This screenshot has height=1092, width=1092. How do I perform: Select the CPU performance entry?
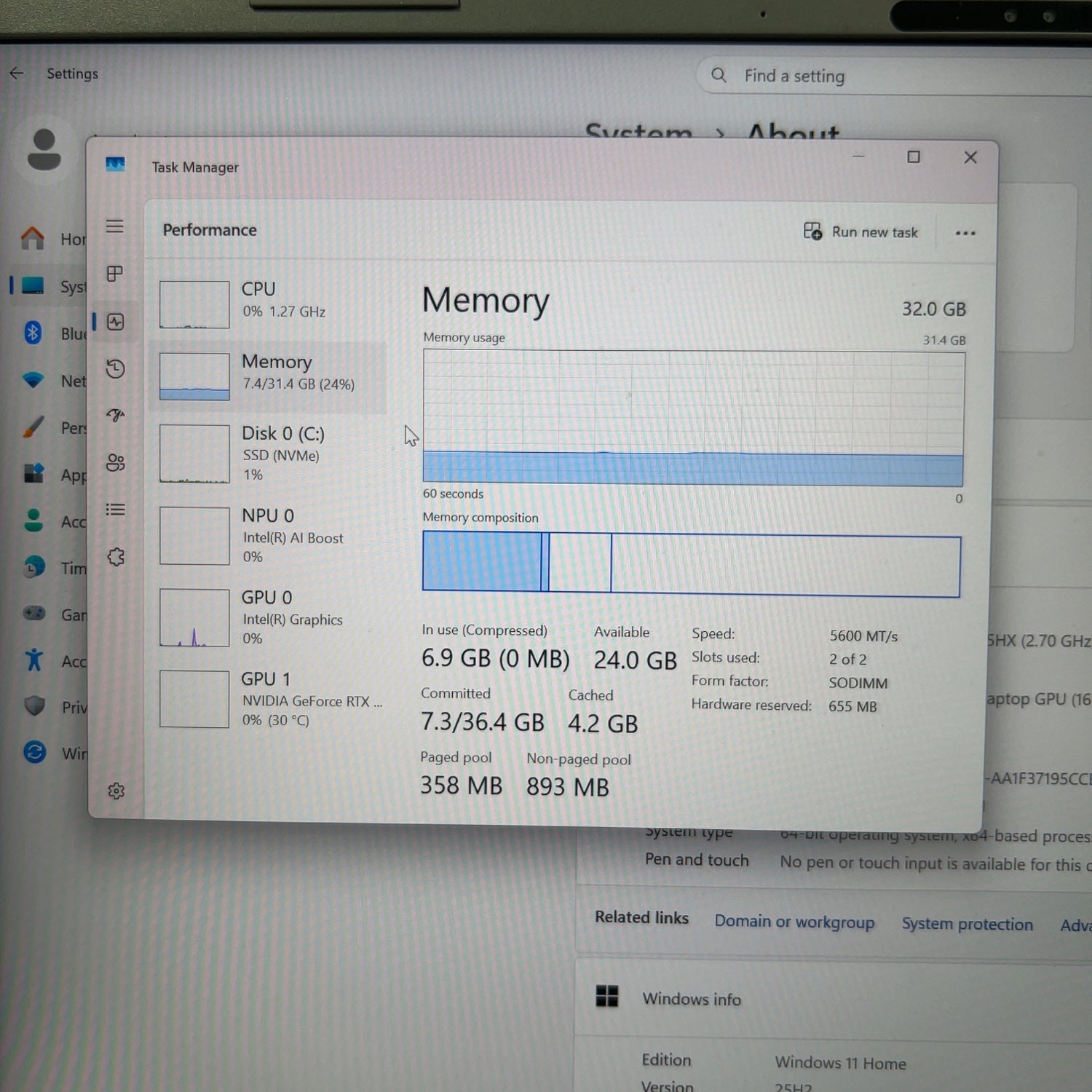tap(268, 304)
